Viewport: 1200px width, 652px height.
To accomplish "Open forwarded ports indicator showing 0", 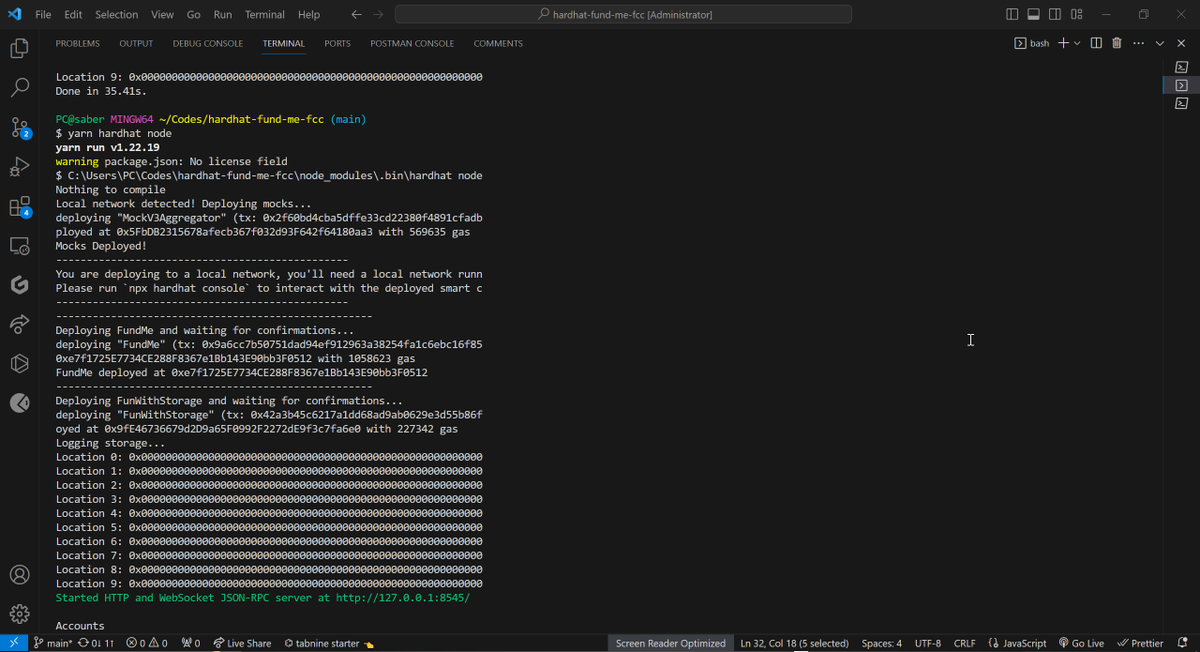I will point(190,643).
